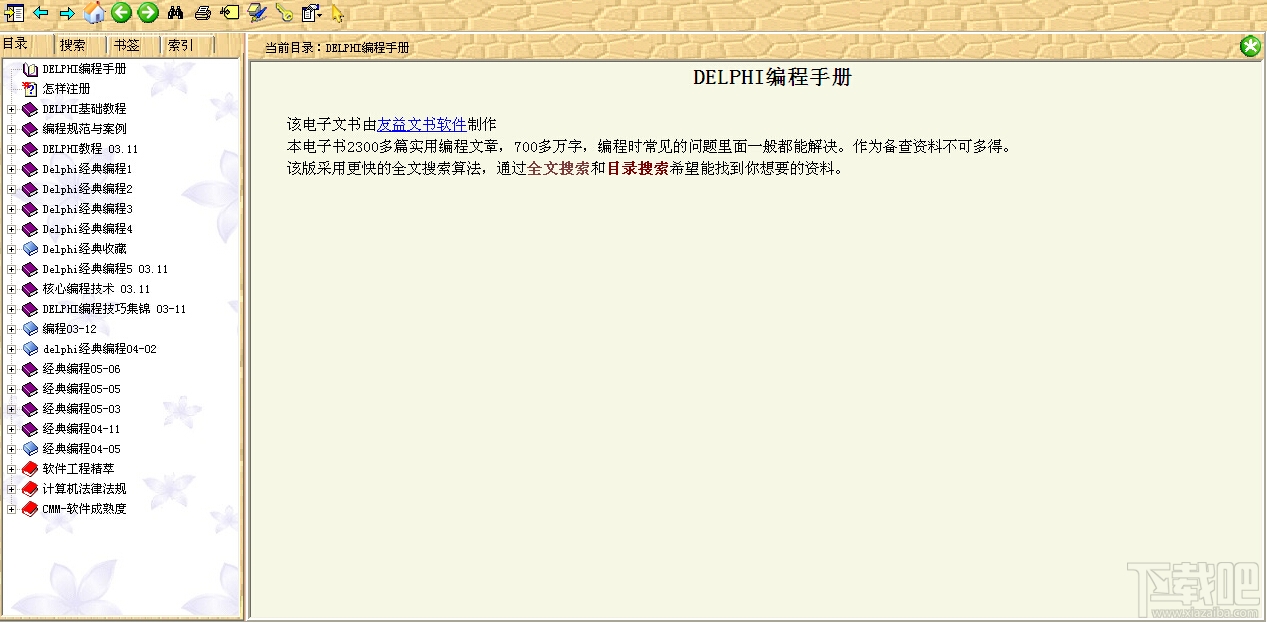Viewport: 1267px width, 623px height.
Task: Open the notes pen icon in toolbar
Action: [x=257, y=13]
